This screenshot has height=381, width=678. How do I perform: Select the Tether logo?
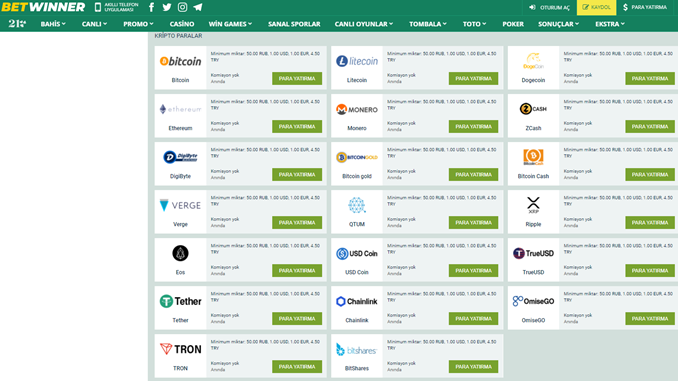(180, 301)
